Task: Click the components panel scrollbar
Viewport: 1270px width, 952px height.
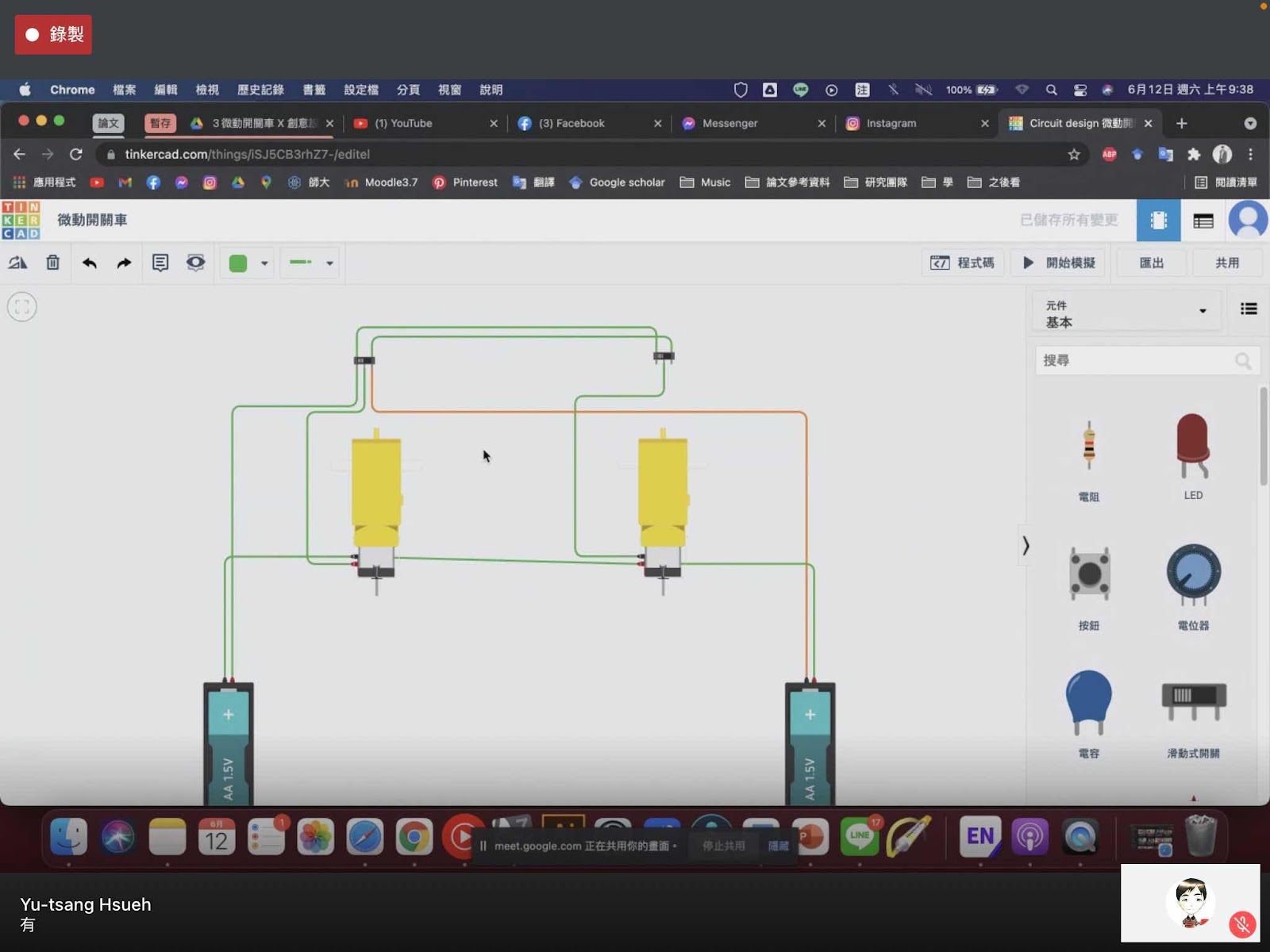Action: coord(1264,436)
